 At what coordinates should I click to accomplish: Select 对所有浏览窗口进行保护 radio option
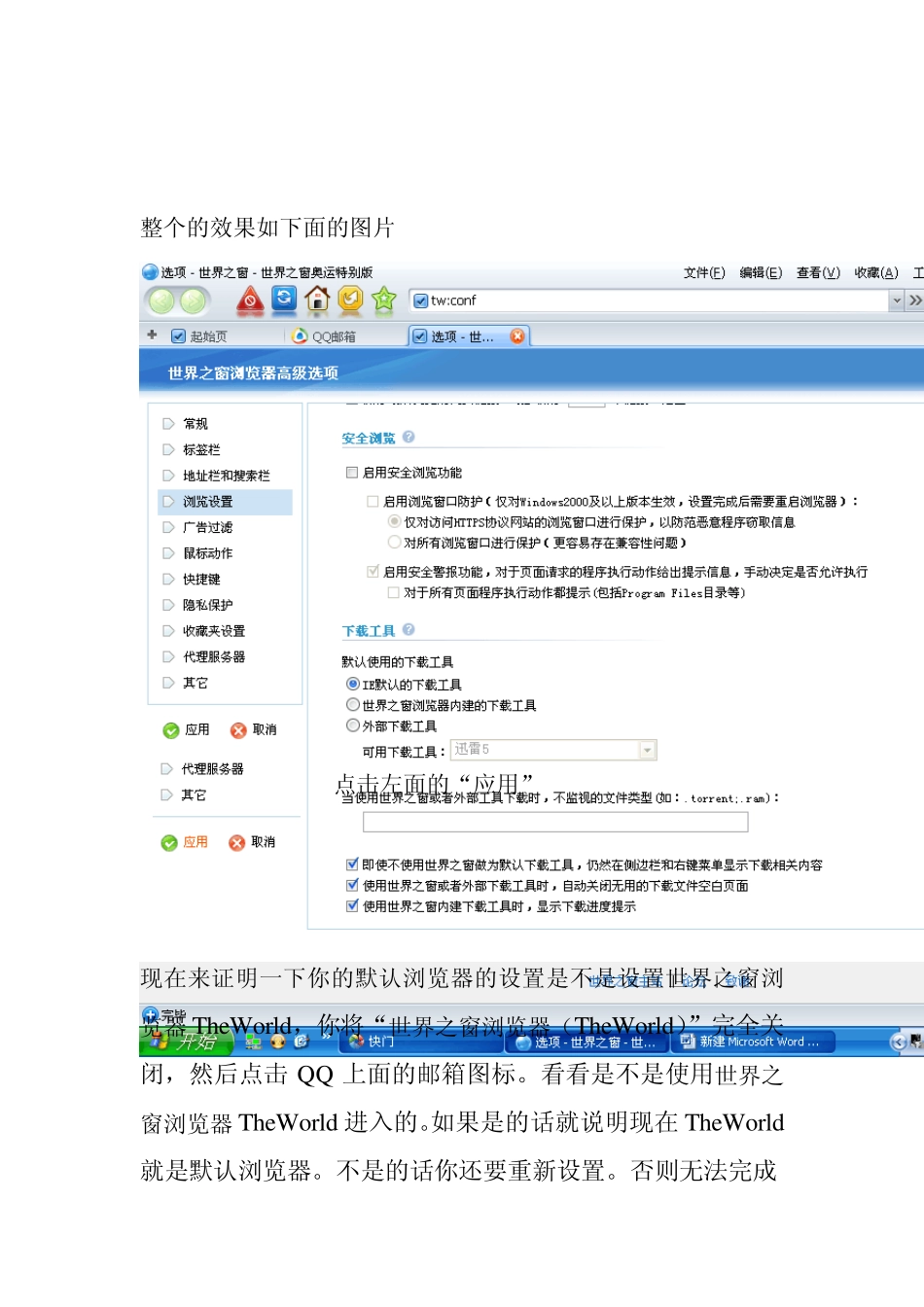pyautogui.click(x=394, y=543)
